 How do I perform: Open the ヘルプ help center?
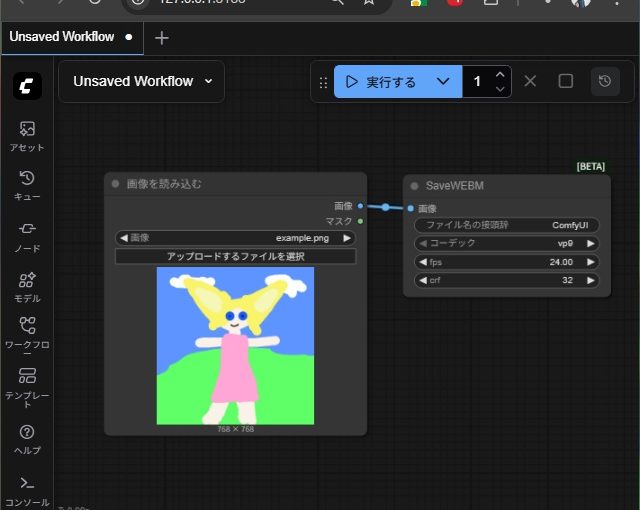27,439
